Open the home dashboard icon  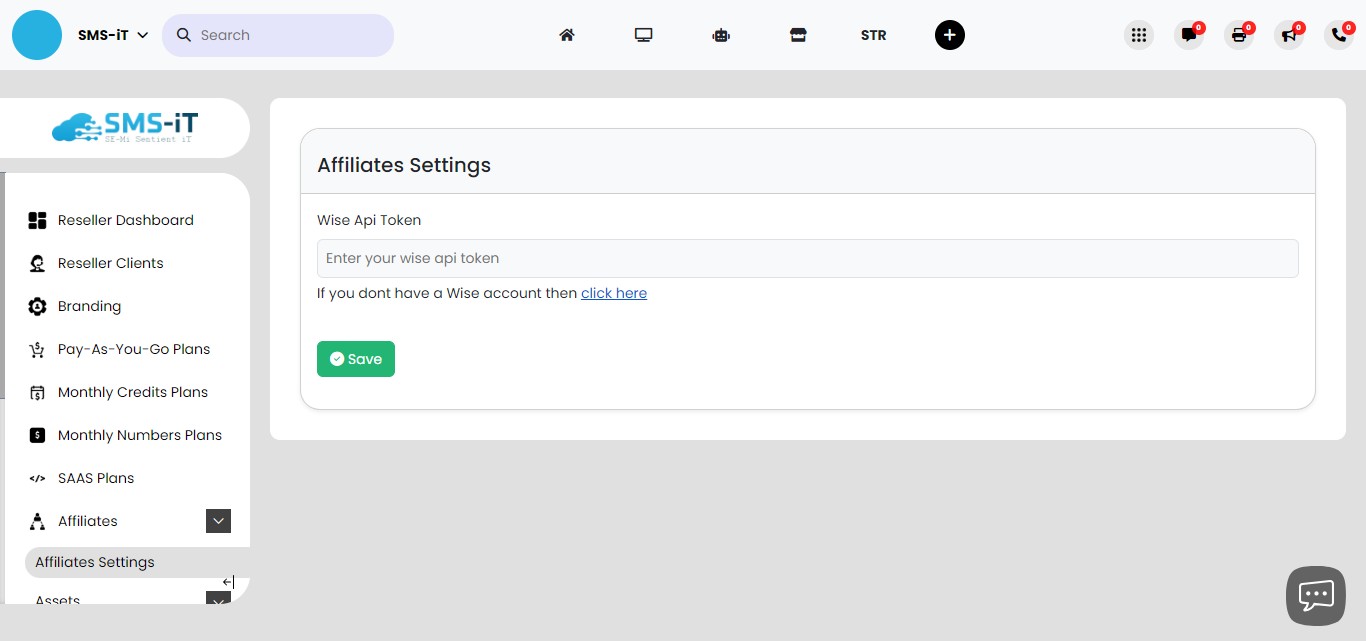[567, 34]
